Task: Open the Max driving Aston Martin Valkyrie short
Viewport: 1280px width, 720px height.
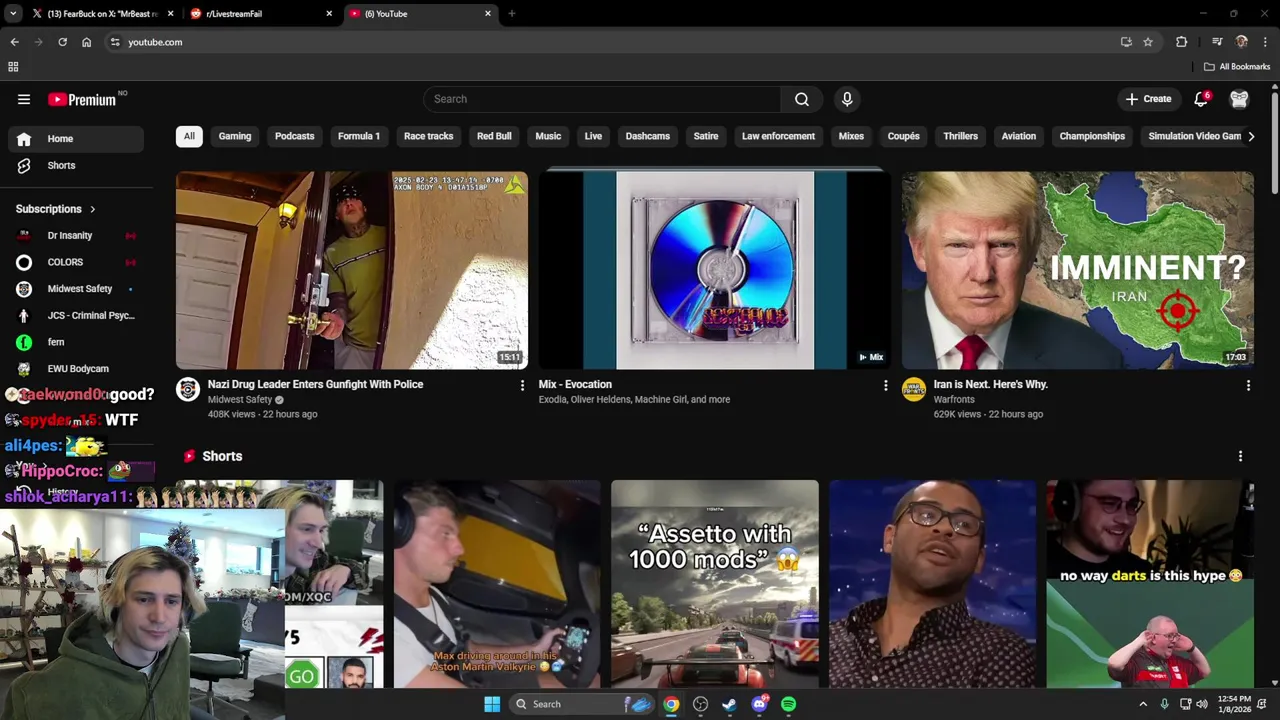Action: point(497,584)
